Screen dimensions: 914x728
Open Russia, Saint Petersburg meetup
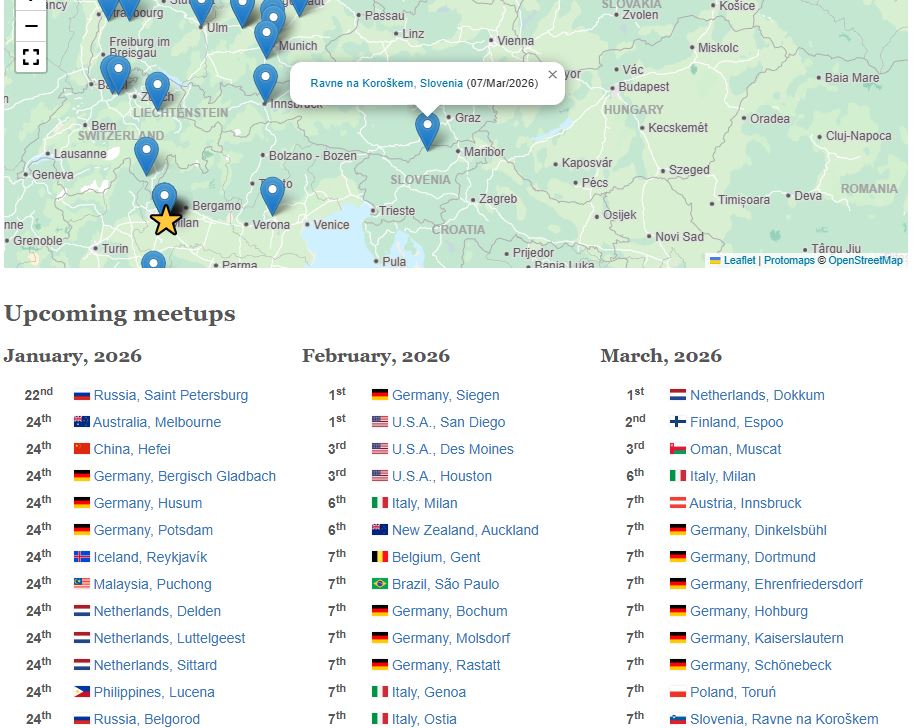(x=170, y=395)
